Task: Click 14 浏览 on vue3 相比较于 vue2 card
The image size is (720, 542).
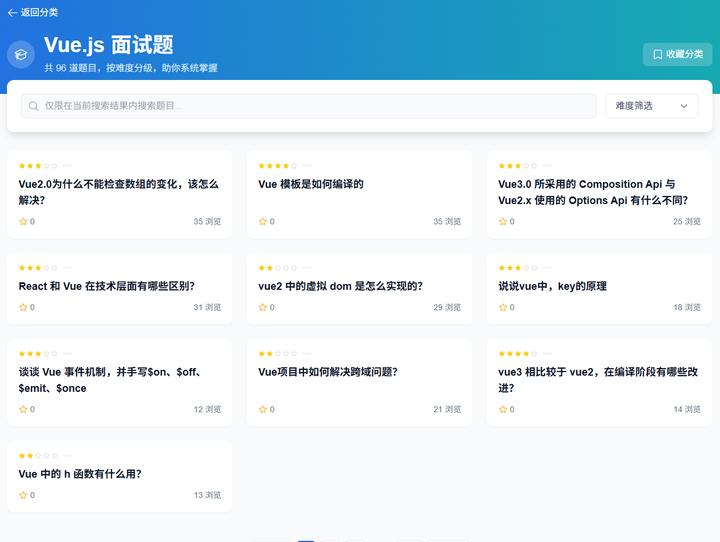Action: (x=687, y=409)
